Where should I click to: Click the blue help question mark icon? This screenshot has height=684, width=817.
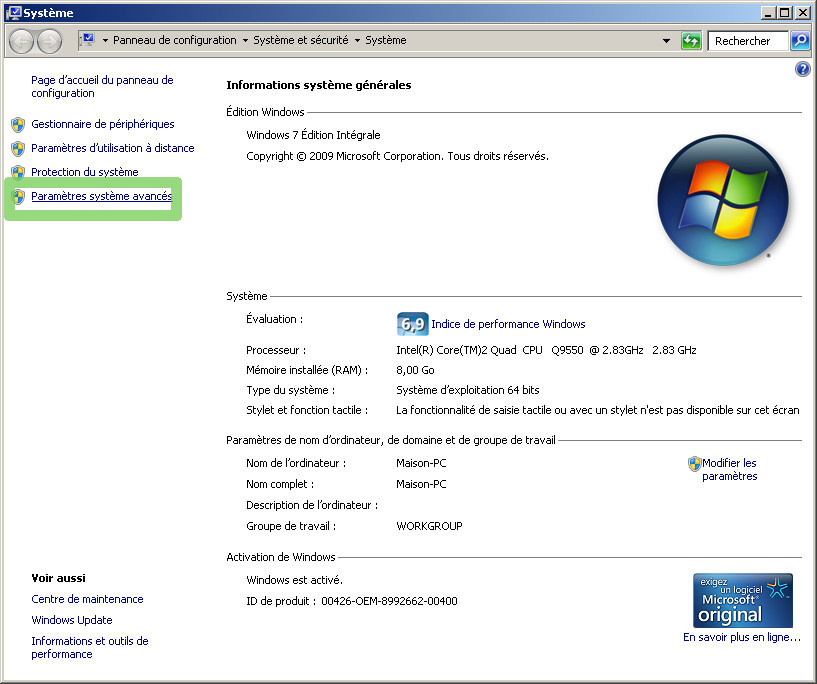pyautogui.click(x=802, y=69)
